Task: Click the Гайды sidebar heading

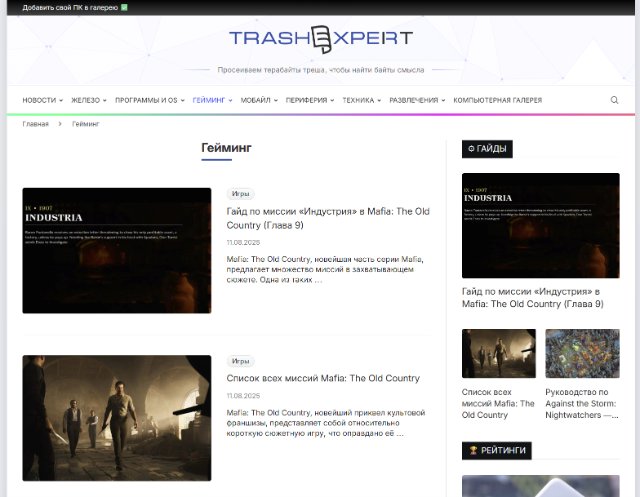Action: tap(487, 149)
